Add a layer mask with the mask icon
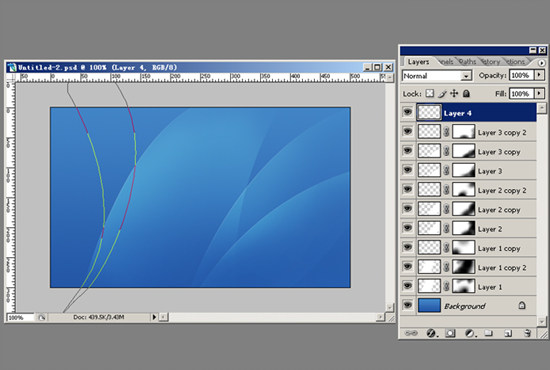550x370 pixels. click(450, 333)
